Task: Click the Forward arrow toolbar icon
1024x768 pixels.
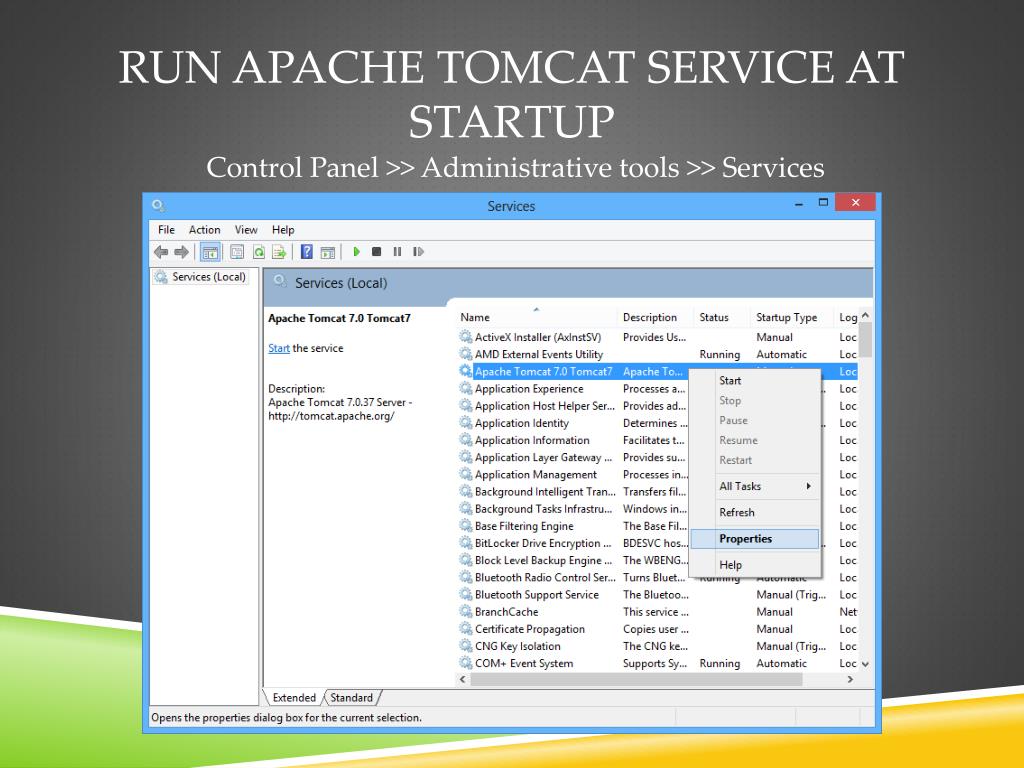Action: click(182, 252)
